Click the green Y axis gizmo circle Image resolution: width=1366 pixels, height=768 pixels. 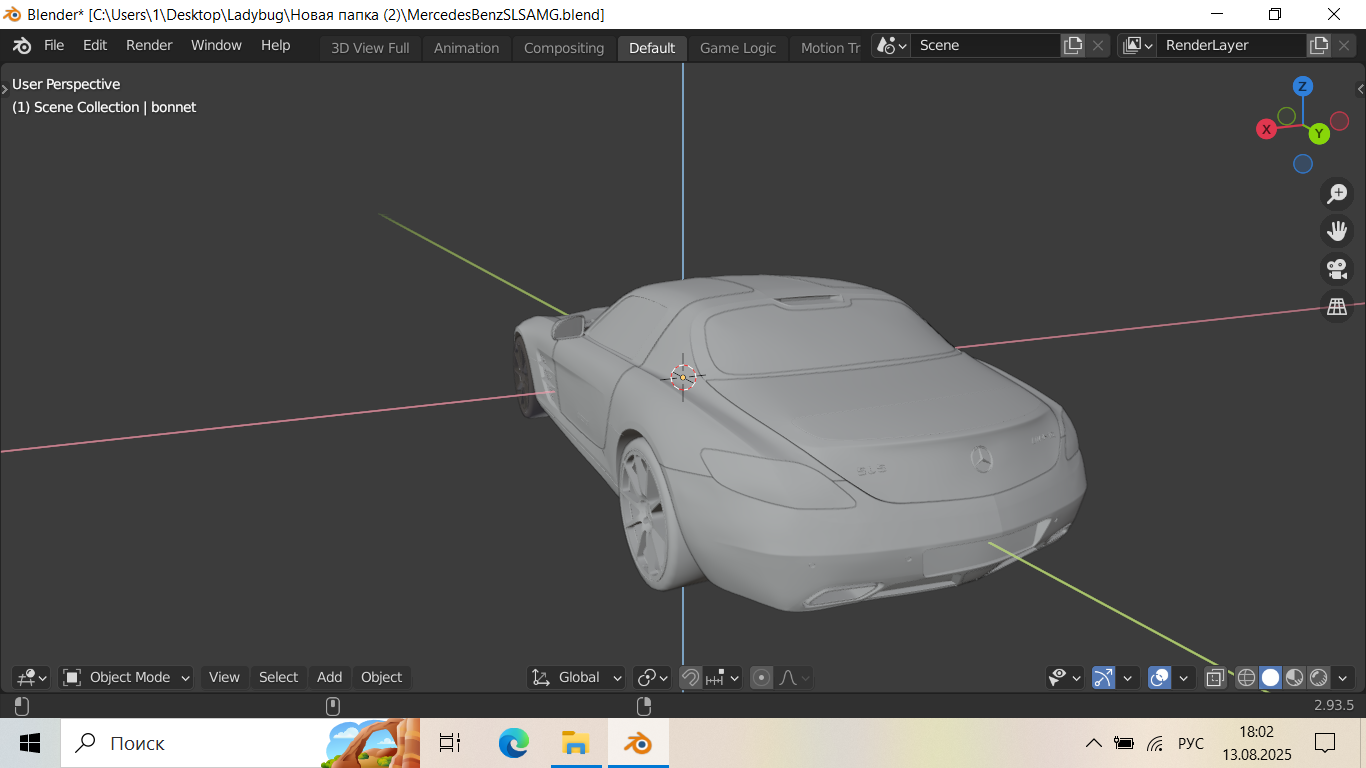pyautogui.click(x=1319, y=133)
